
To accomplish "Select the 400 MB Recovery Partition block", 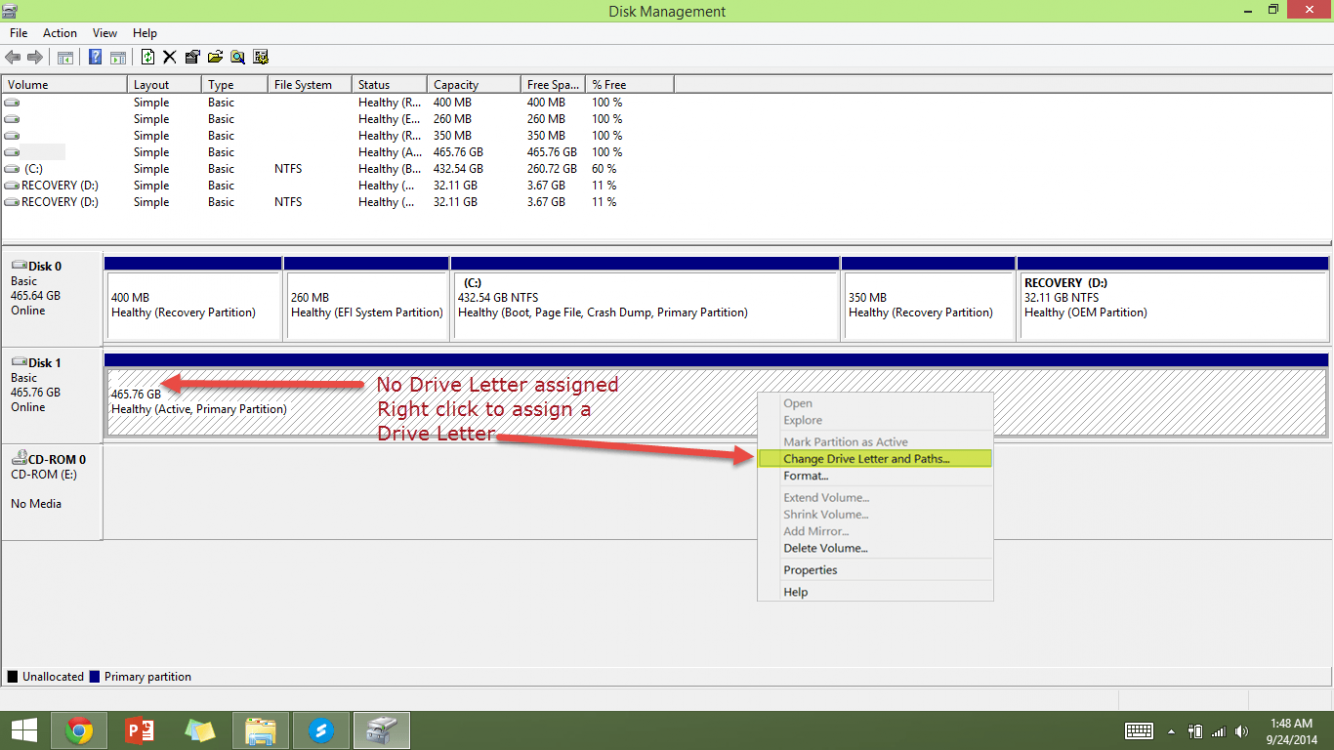I will 193,298.
